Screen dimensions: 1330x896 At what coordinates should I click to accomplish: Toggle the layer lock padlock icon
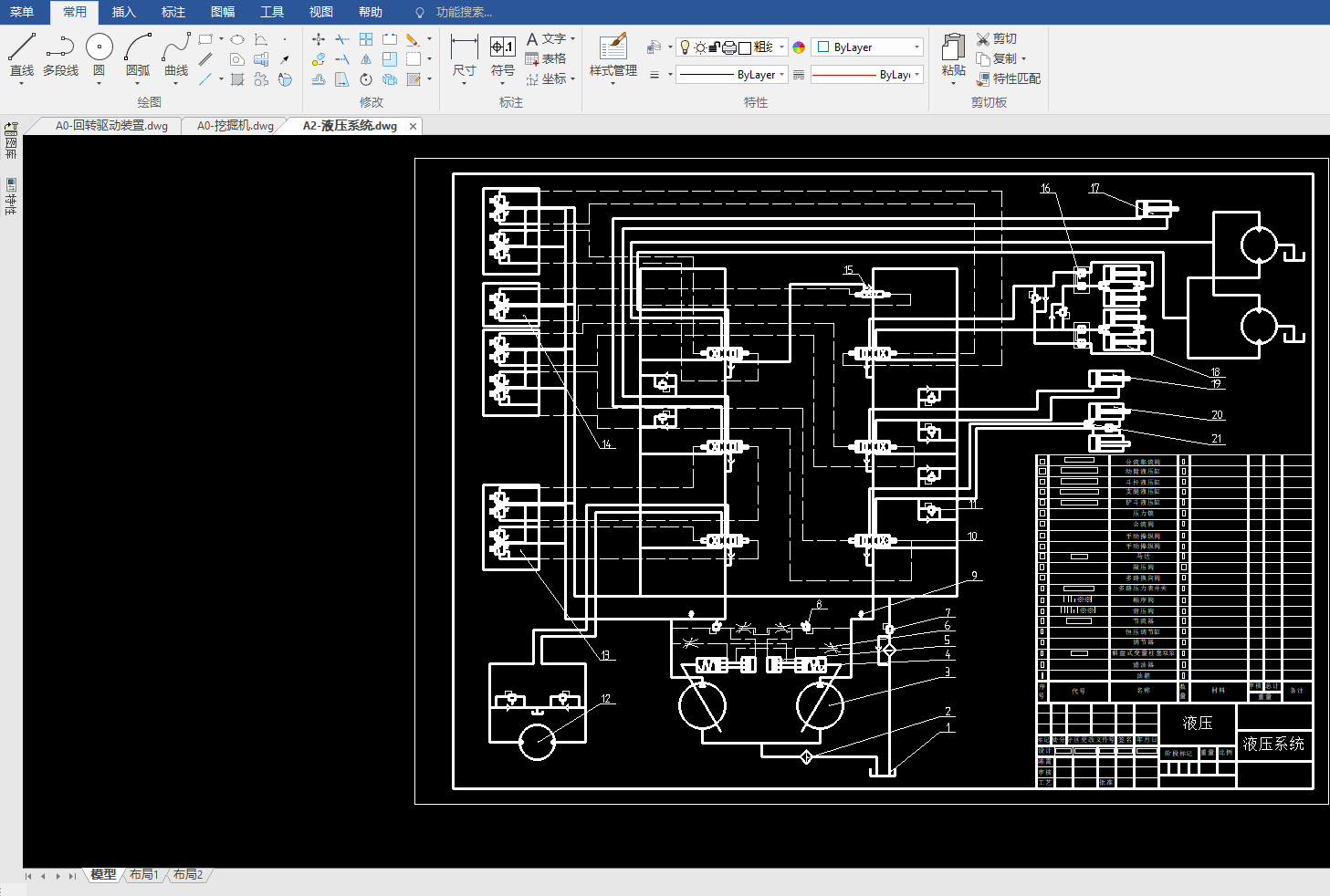[715, 47]
